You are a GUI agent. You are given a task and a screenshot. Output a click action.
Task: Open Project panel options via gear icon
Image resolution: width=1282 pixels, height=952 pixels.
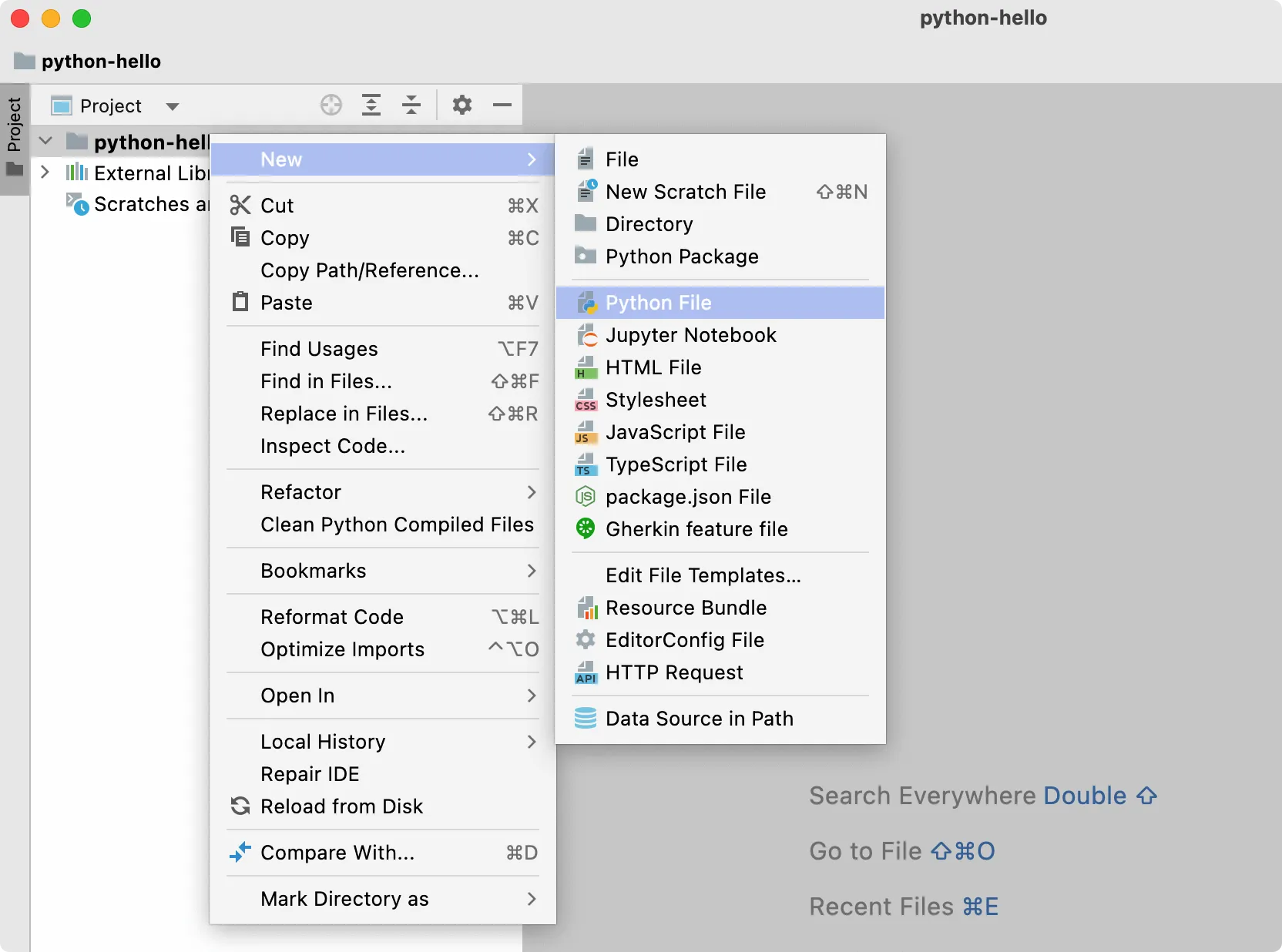coord(462,105)
